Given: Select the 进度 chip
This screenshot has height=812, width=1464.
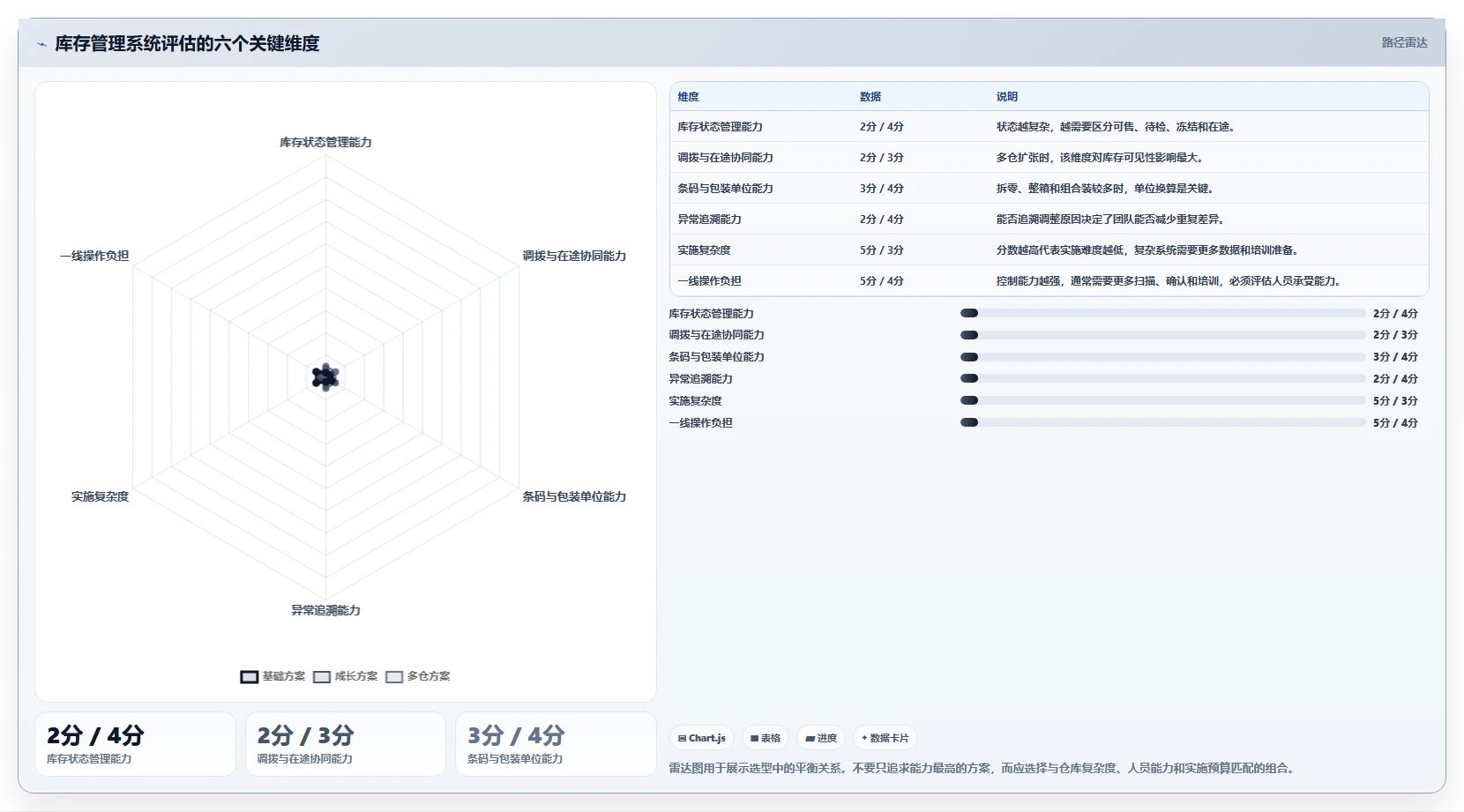Looking at the screenshot, I should (x=821, y=738).
